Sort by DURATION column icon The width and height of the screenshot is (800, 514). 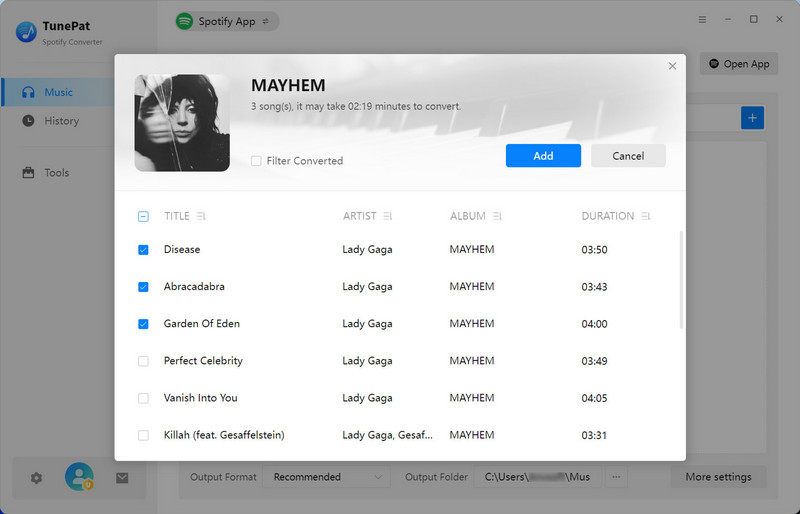pos(646,216)
